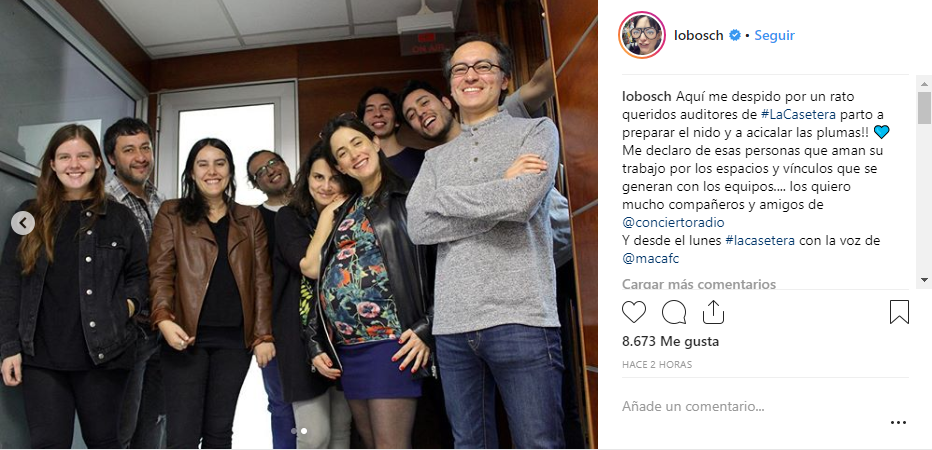932x450 pixels.
Task: Follow the account with Seguir
Action: [x=774, y=36]
